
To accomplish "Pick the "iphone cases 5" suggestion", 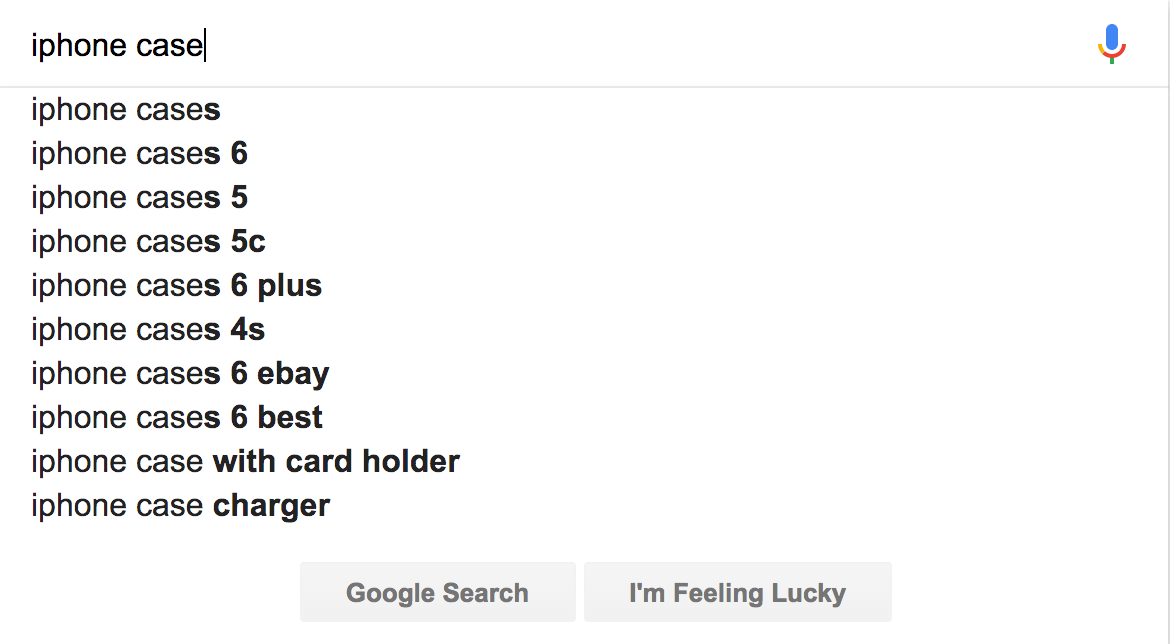I will point(139,198).
